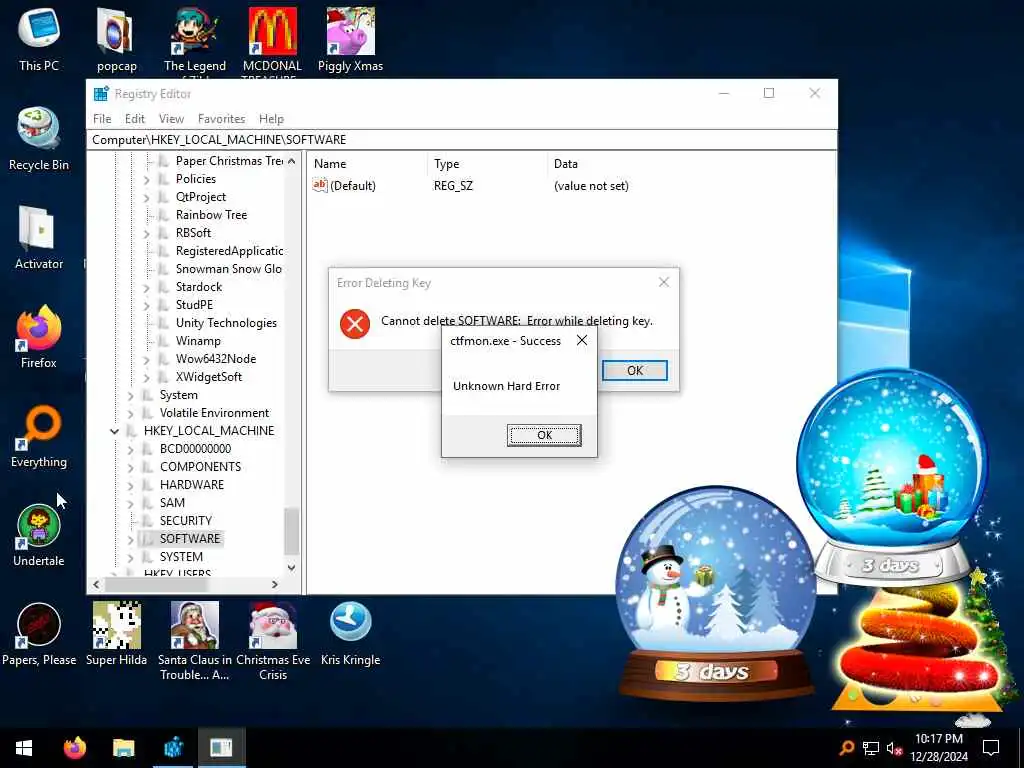Expand the QtProject key

pyautogui.click(x=146, y=197)
